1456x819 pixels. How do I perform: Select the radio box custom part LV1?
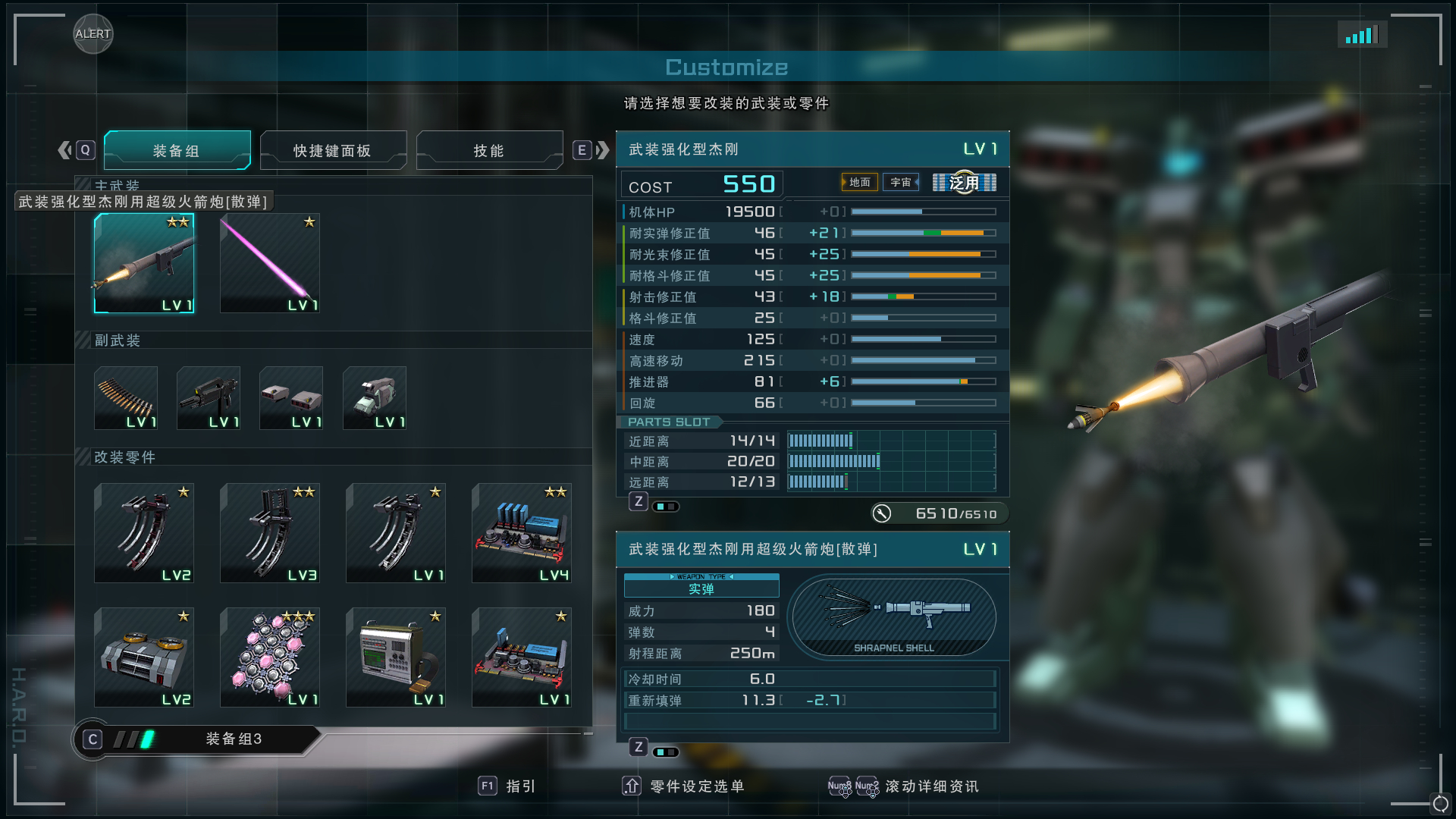pyautogui.click(x=396, y=657)
